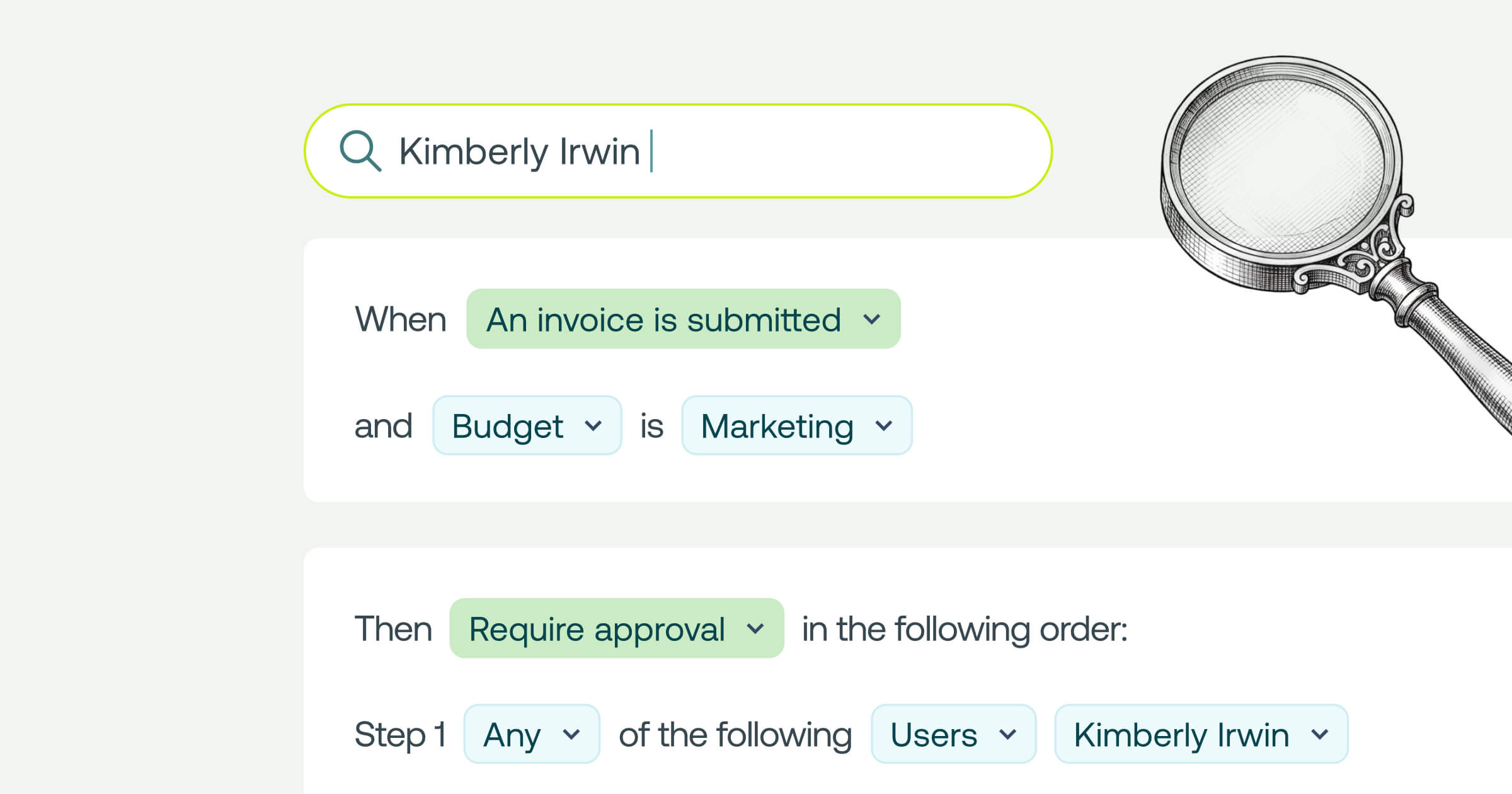The width and height of the screenshot is (1512, 794).
Task: Open the Budget condition dropdown
Action: pos(508,426)
